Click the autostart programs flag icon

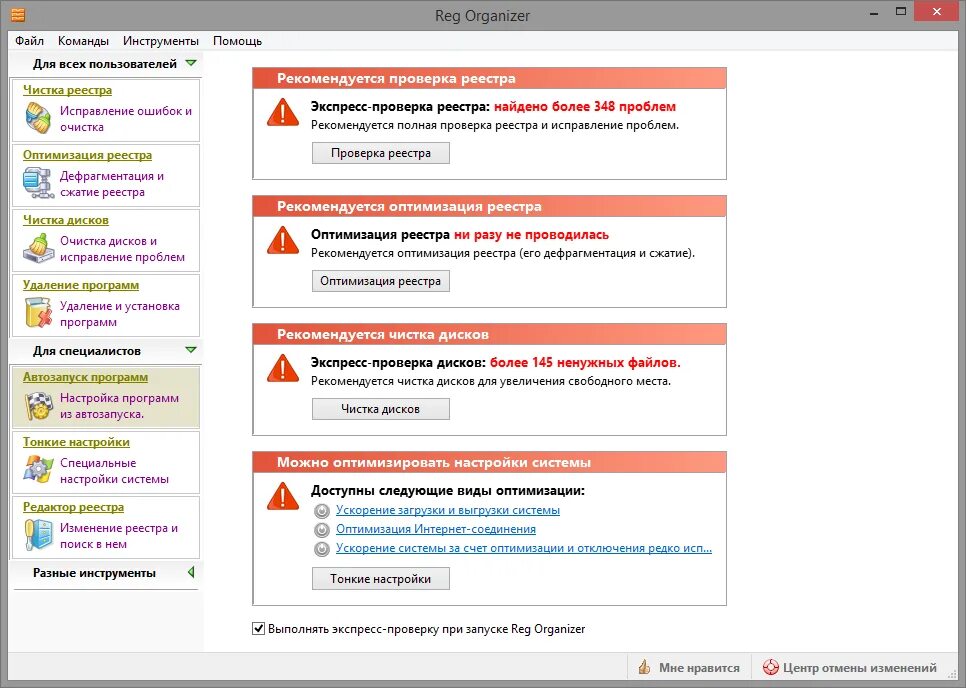(38, 405)
